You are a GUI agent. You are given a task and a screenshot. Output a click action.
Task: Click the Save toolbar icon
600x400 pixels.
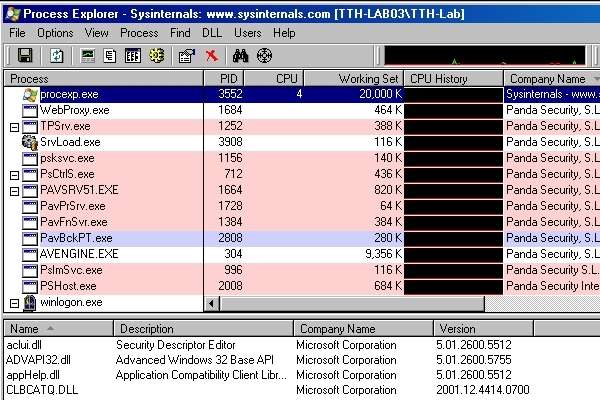tap(25, 56)
